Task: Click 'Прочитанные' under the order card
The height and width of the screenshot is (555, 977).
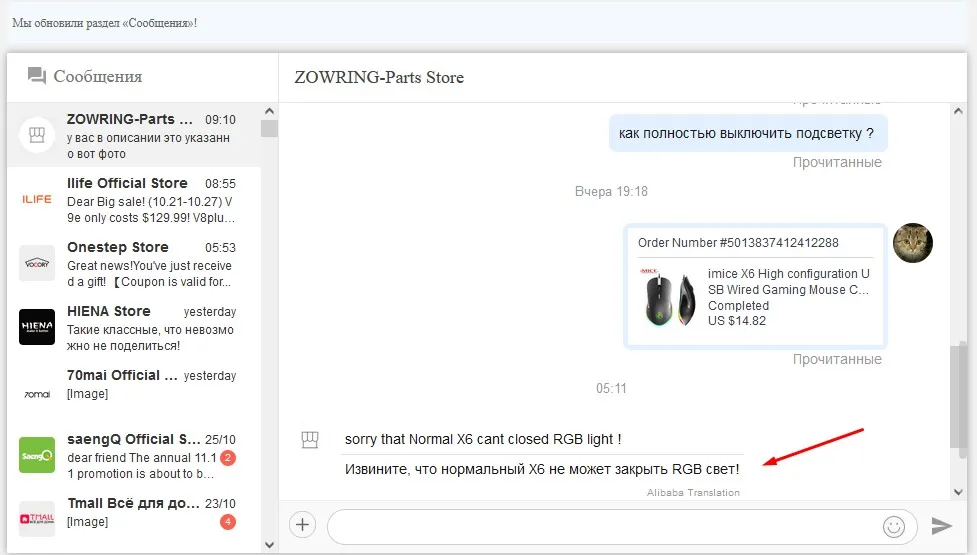Action: [837, 359]
